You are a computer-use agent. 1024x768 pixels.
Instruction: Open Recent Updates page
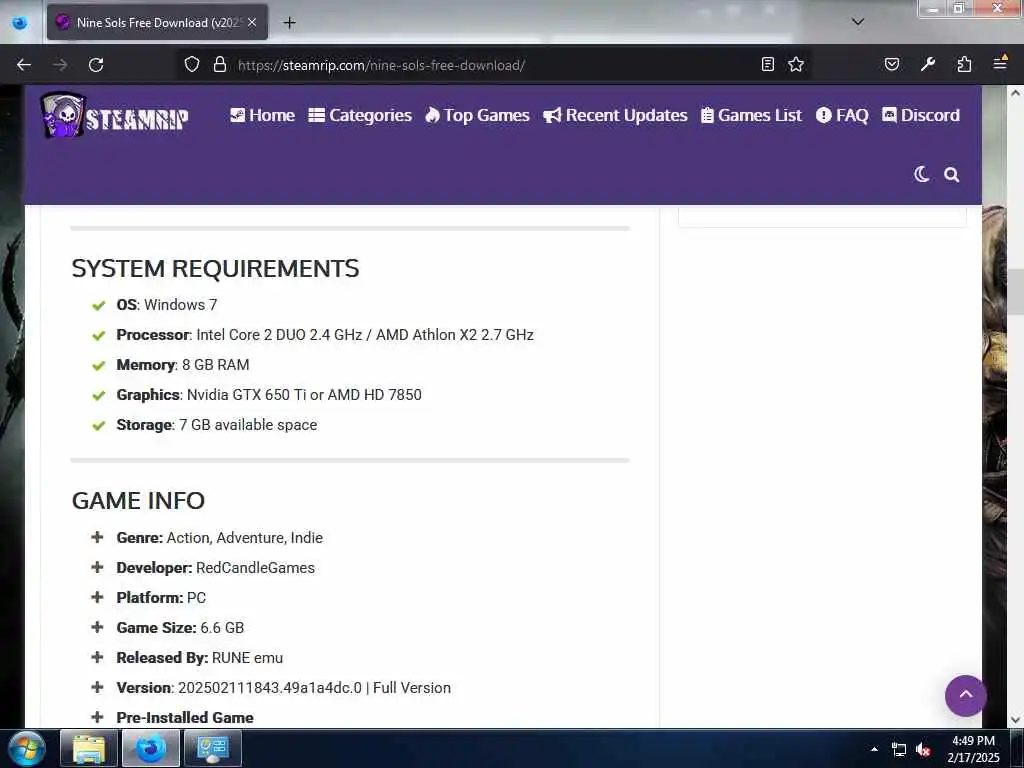coord(615,116)
